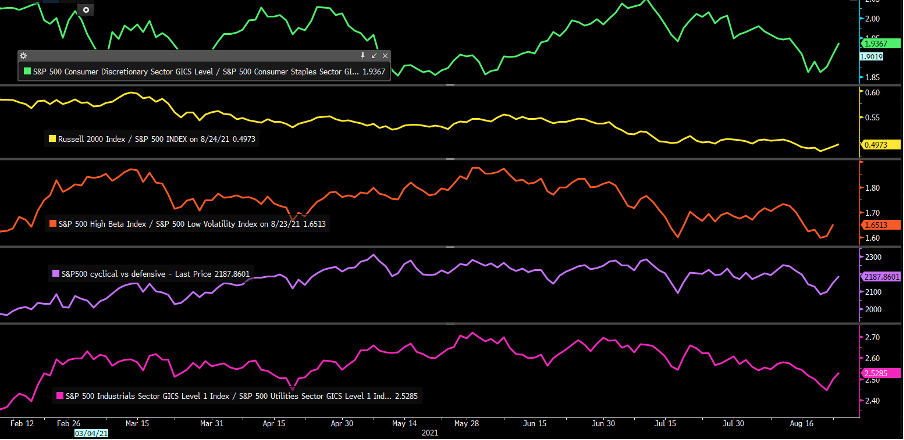904x440 pixels.
Task: Click the Mar 15 date on the time axis
Action: 137,423
